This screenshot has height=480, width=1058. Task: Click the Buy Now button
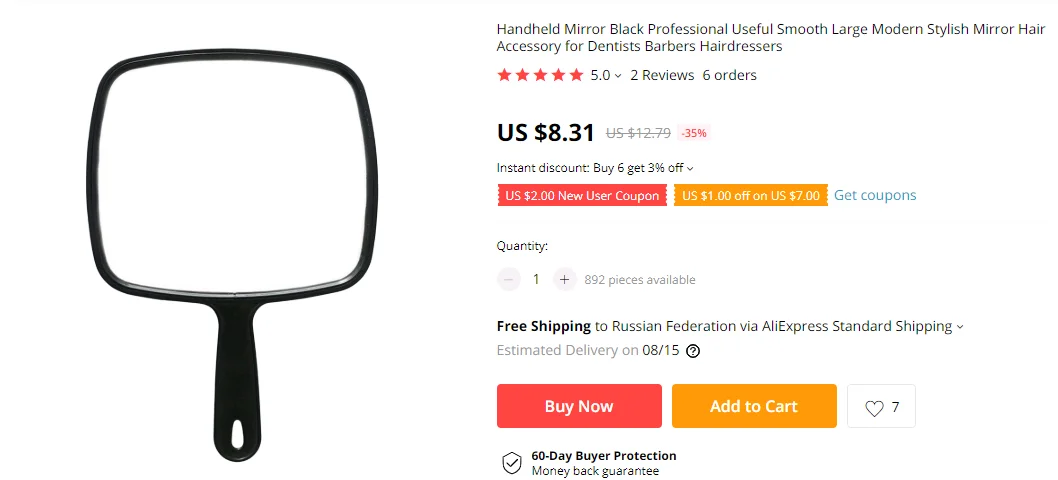click(x=579, y=406)
